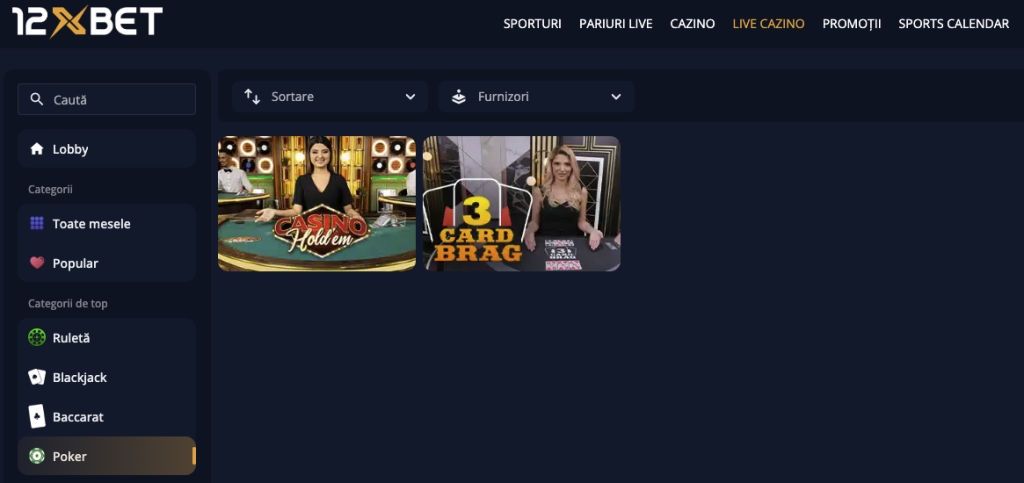Image resolution: width=1024 pixels, height=483 pixels.
Task: Click the 12XBET logo
Action: [x=88, y=22]
